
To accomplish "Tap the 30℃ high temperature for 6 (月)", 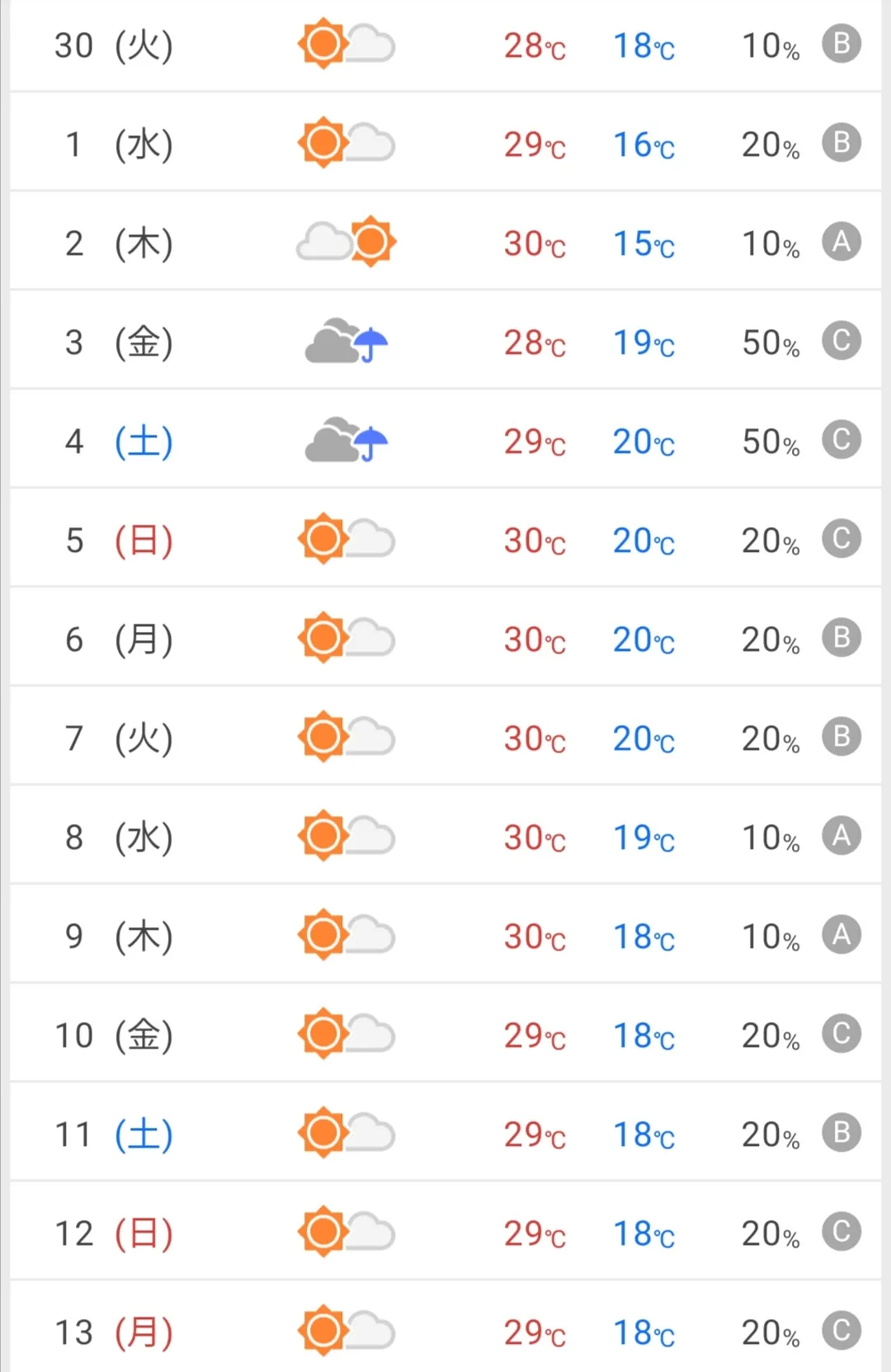I will (535, 639).
